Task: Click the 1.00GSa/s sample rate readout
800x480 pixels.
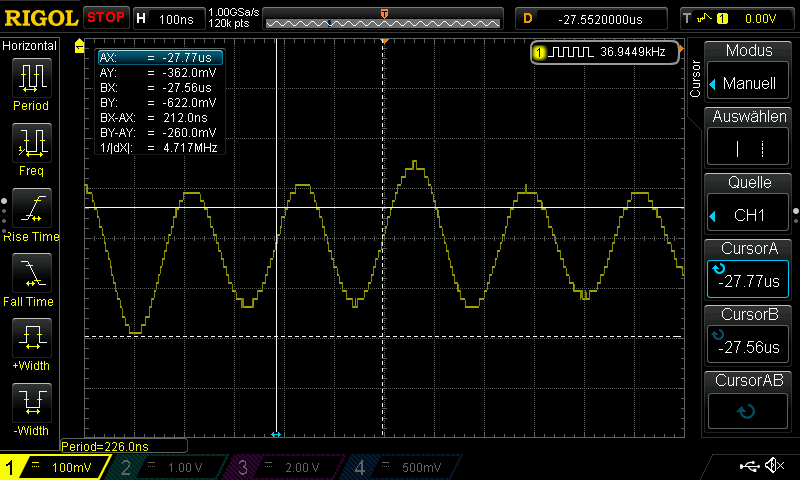Action: coord(234,12)
